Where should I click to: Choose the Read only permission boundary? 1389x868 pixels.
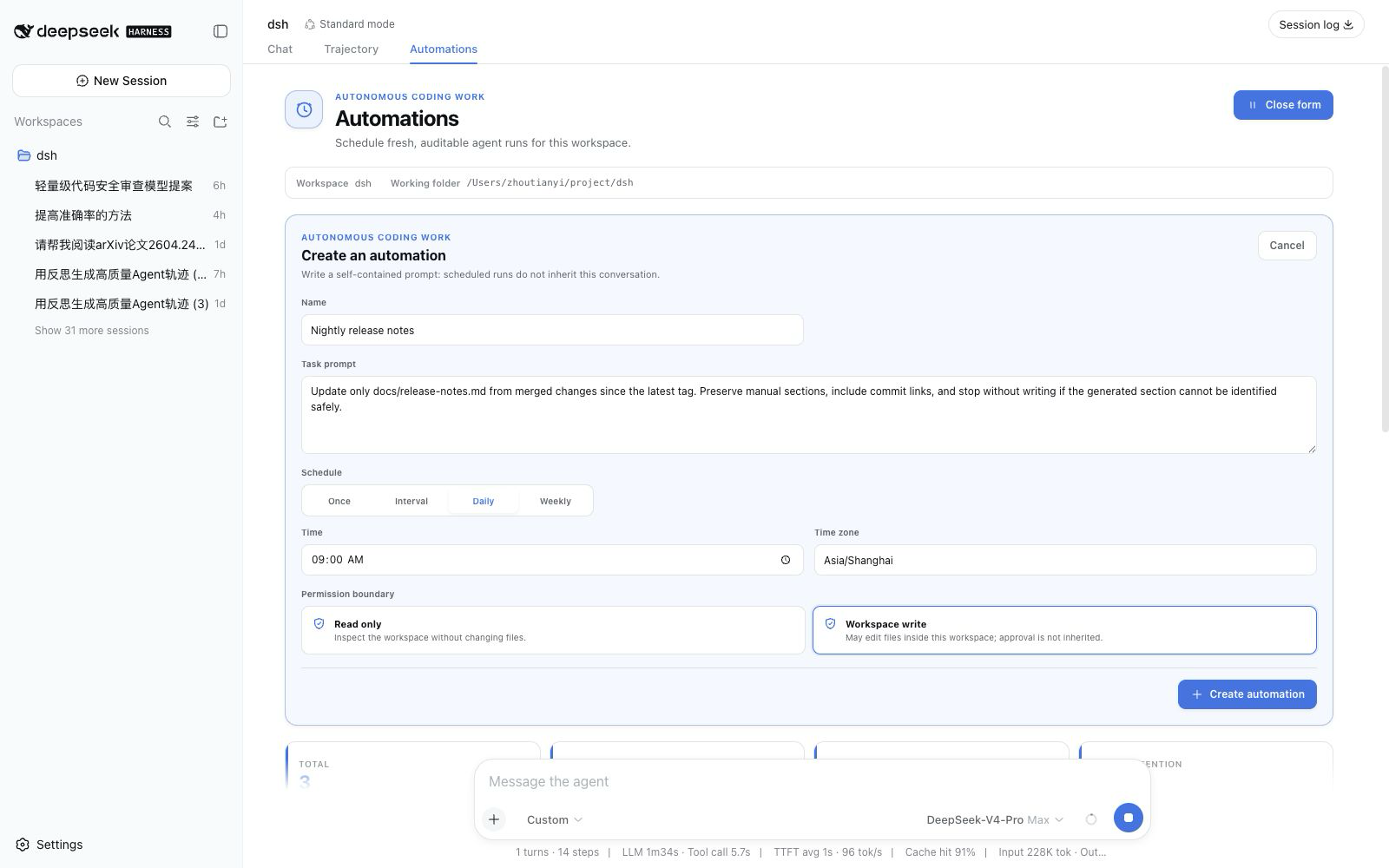pyautogui.click(x=553, y=630)
